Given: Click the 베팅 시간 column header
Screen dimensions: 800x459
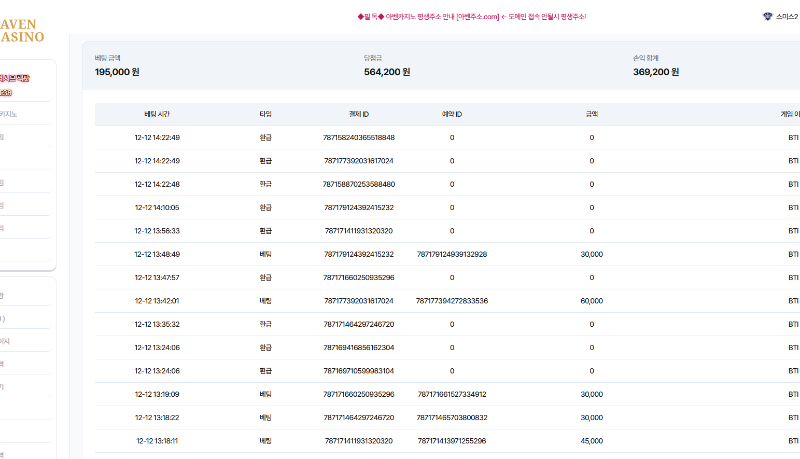Looking at the screenshot, I should coord(157,114).
